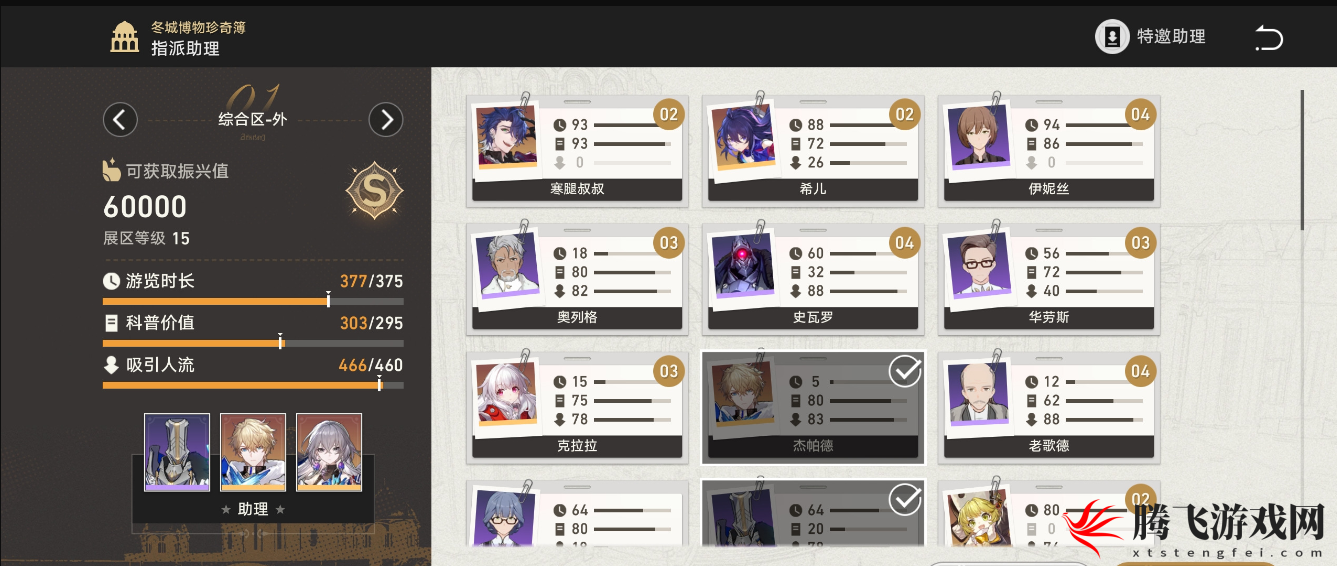Image resolution: width=1337 pixels, height=566 pixels.
Task: Click the document icon beside 科普价值
Action: coord(111,323)
